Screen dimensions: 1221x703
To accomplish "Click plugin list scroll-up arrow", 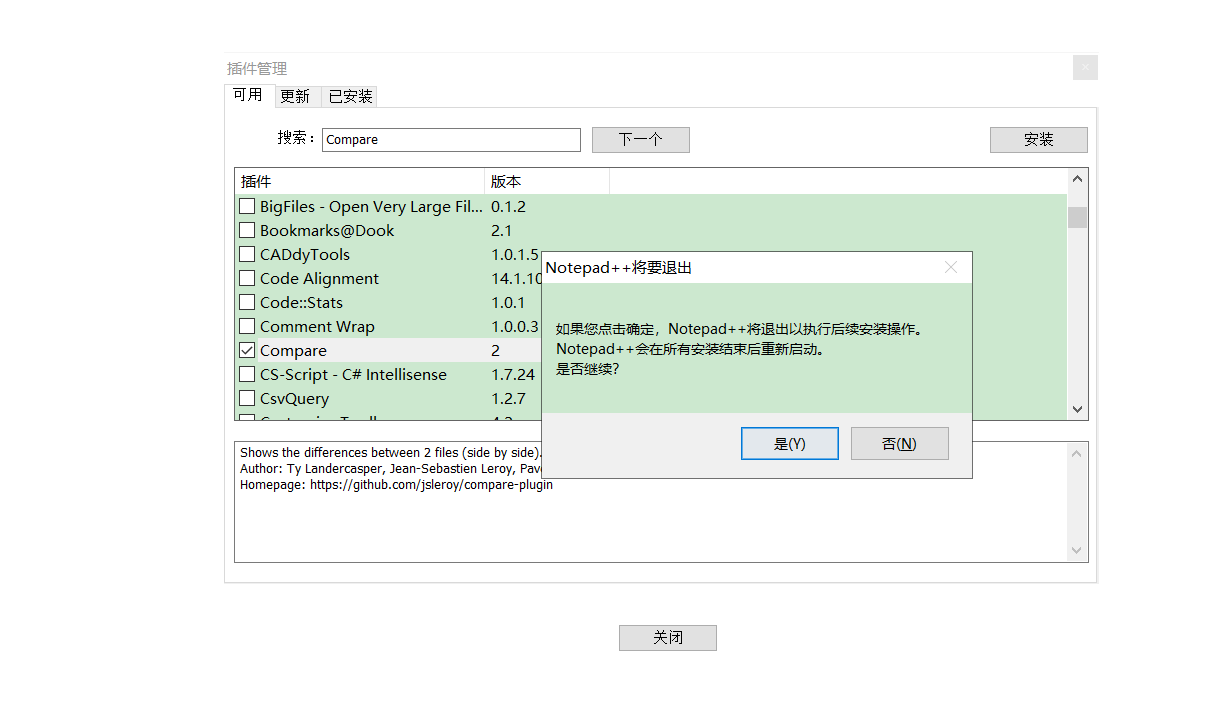I will pos(1077,179).
